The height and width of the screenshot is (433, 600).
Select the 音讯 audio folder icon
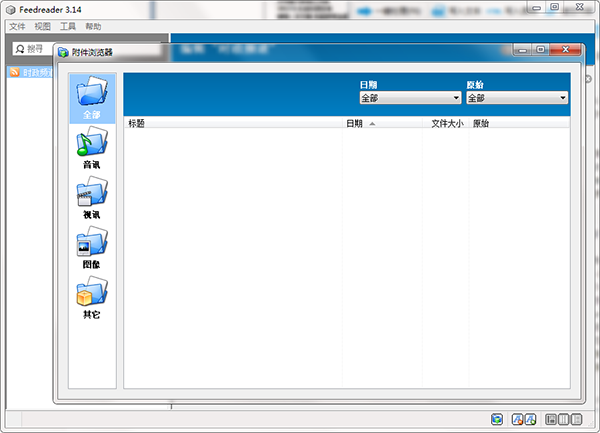tap(92, 147)
